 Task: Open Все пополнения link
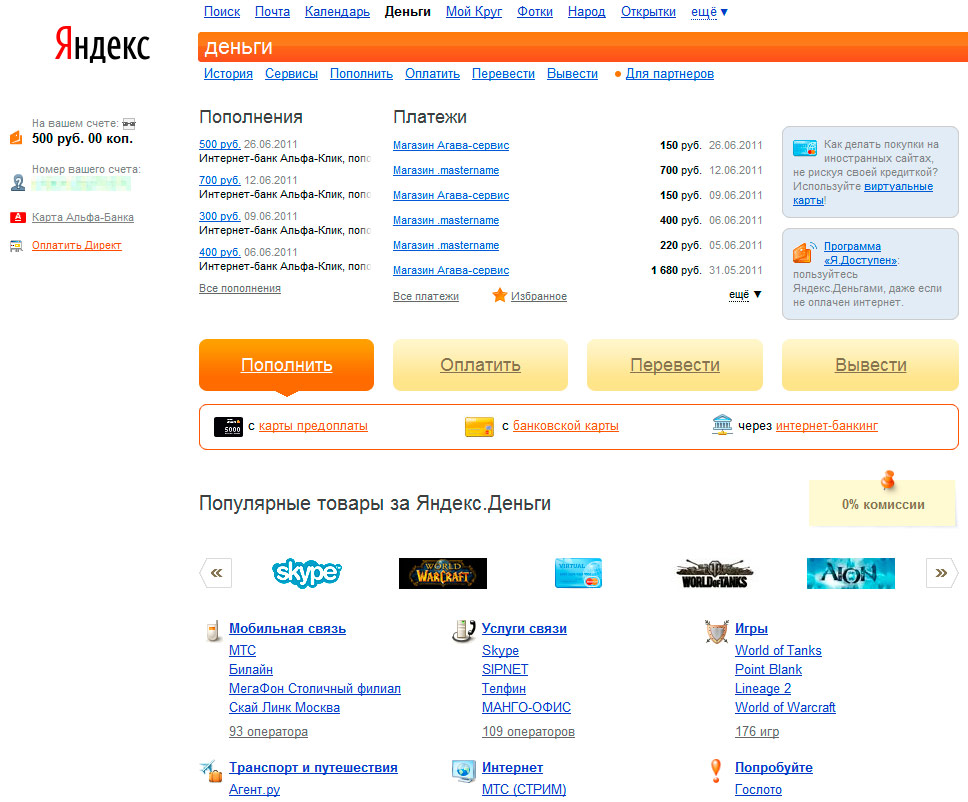pyautogui.click(x=240, y=288)
